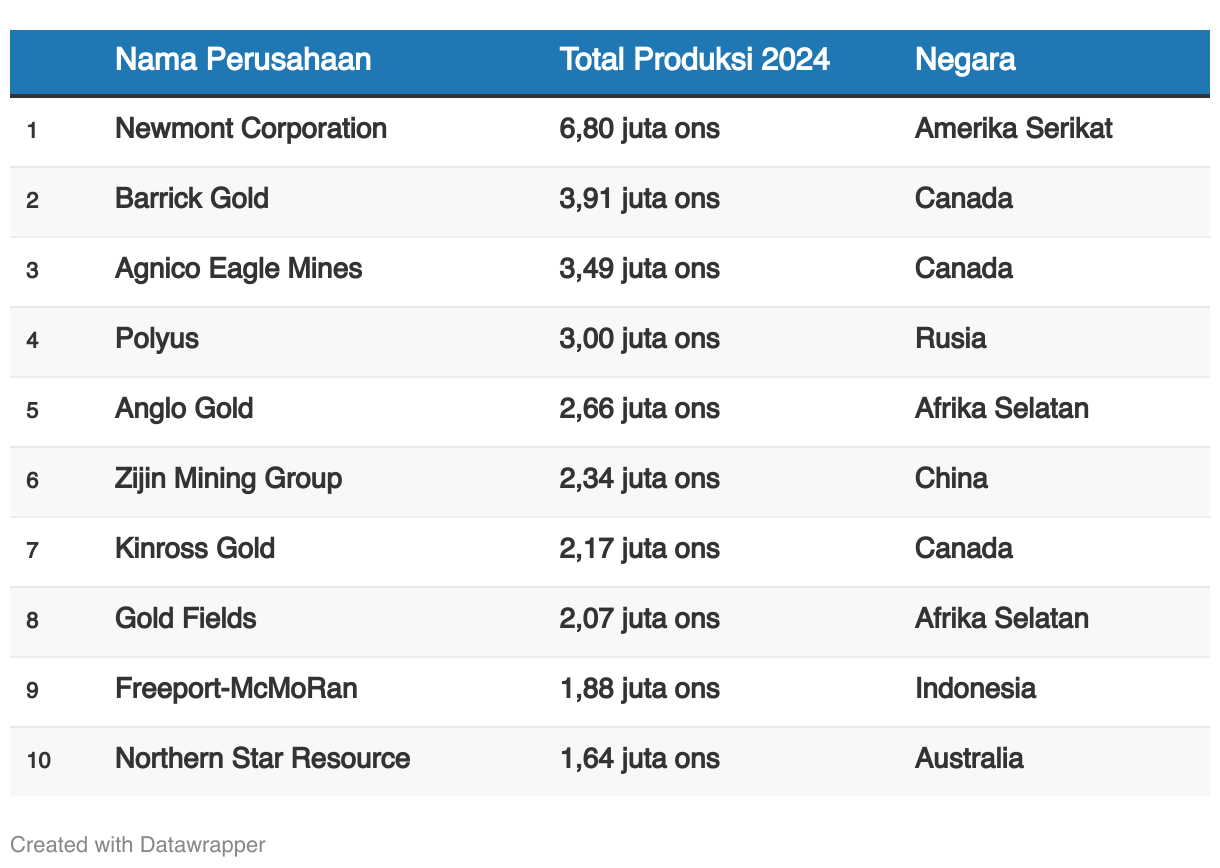Click the Total Produksi 2024 column header
This screenshot has width=1220, height=868.
tap(694, 60)
